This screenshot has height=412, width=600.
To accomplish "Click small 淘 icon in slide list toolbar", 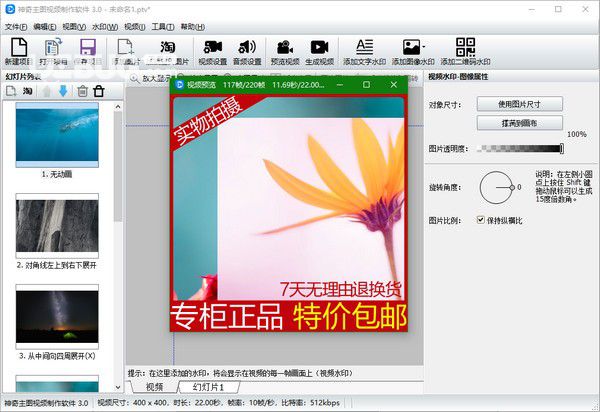I will (x=28, y=91).
